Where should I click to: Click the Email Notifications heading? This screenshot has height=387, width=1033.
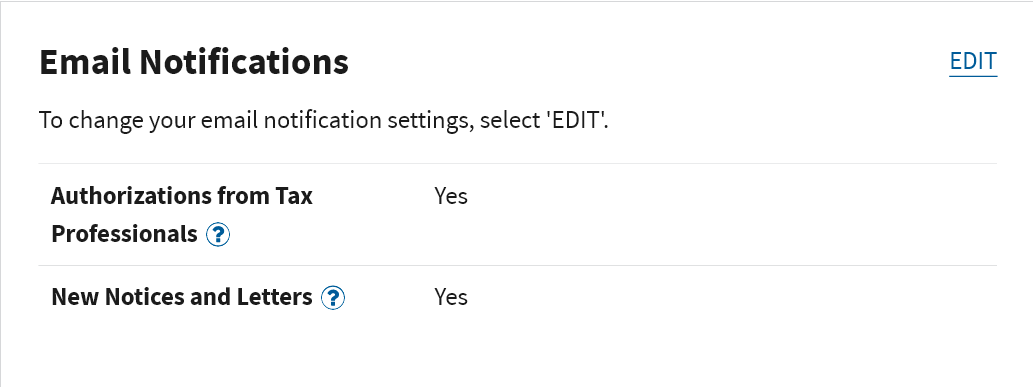click(194, 62)
